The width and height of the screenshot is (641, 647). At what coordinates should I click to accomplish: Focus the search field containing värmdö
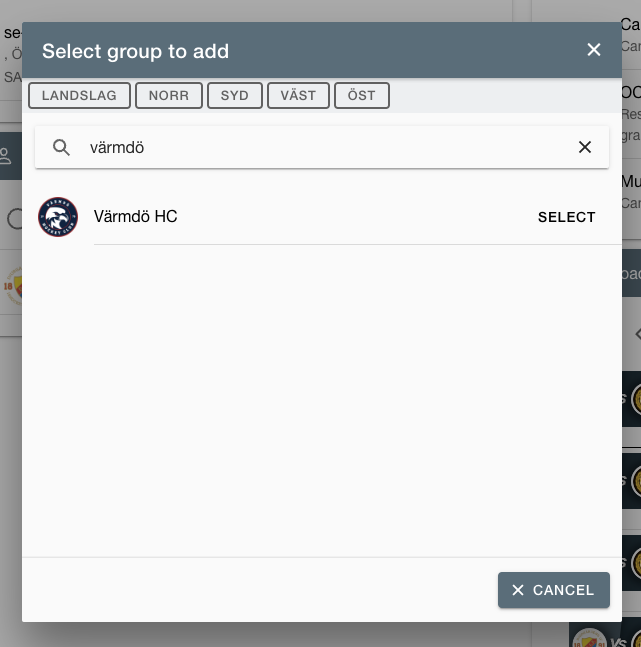(322, 147)
